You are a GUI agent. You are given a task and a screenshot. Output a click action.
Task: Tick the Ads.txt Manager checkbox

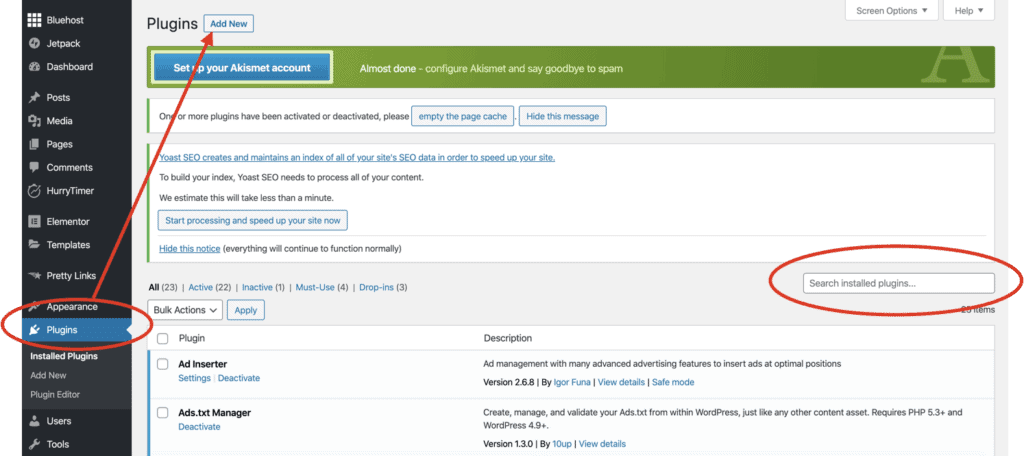coord(163,413)
